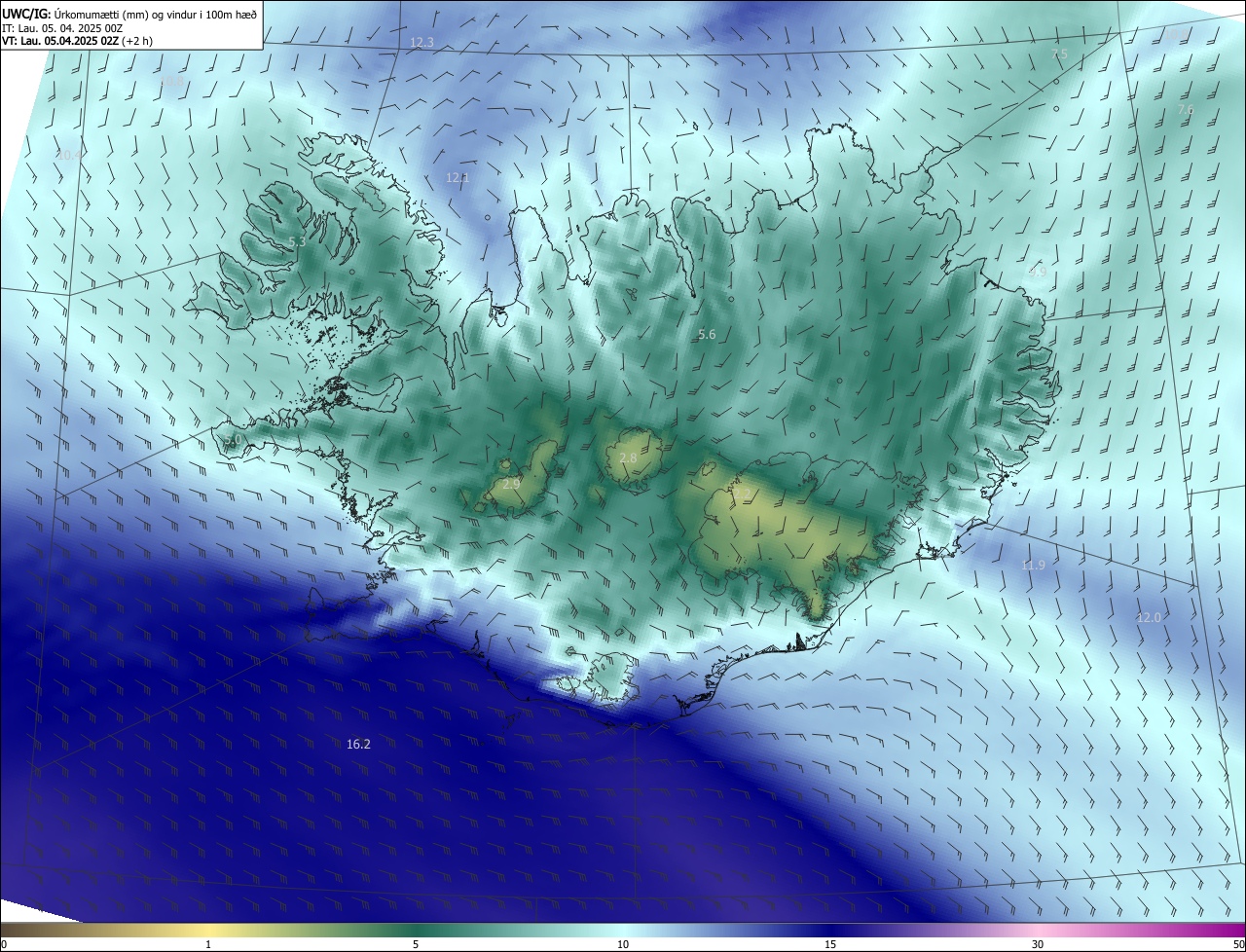The image size is (1246, 952).
Task: Click the colour scale bar under the map
Action: pyautogui.click(x=623, y=931)
